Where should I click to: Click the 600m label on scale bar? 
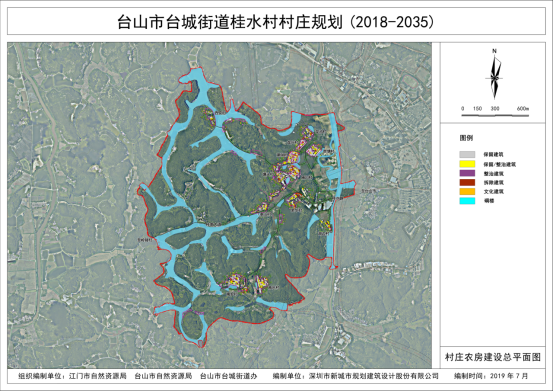(523, 109)
